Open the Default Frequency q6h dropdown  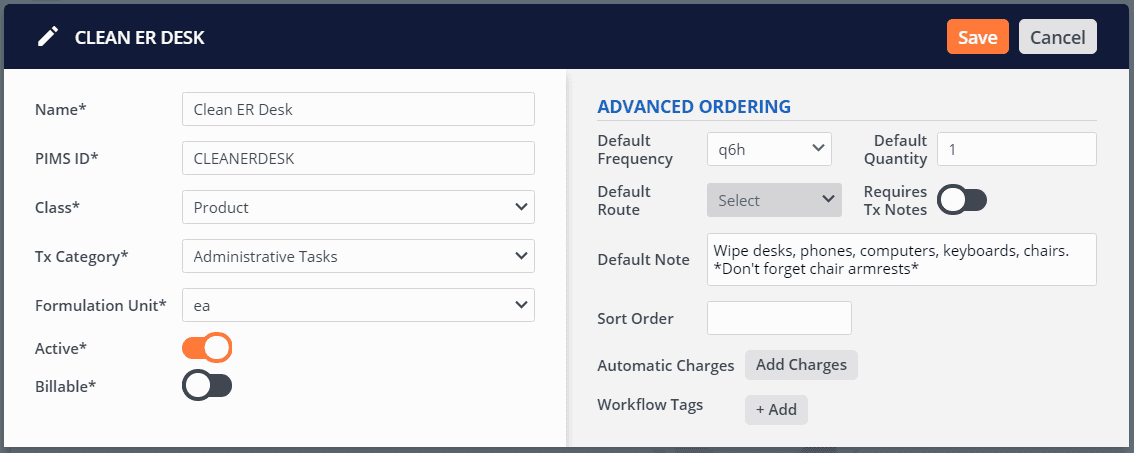[769, 149]
